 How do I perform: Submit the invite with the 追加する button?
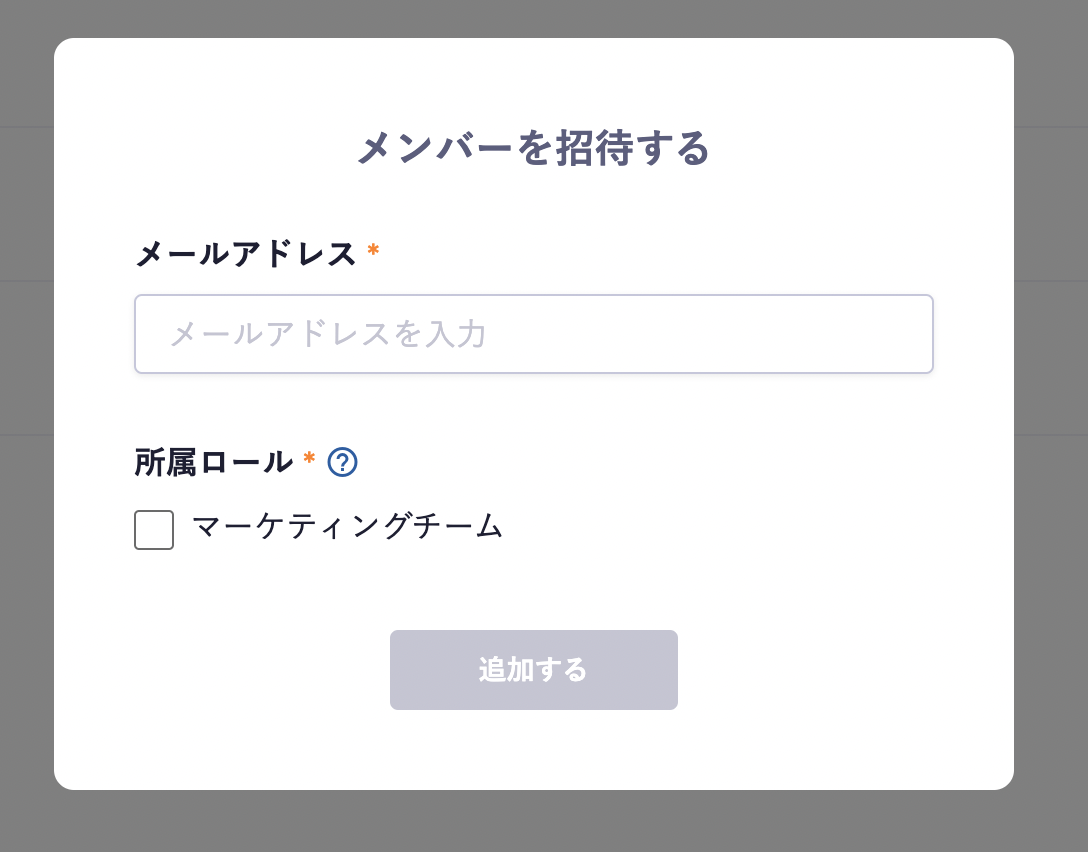pos(534,670)
